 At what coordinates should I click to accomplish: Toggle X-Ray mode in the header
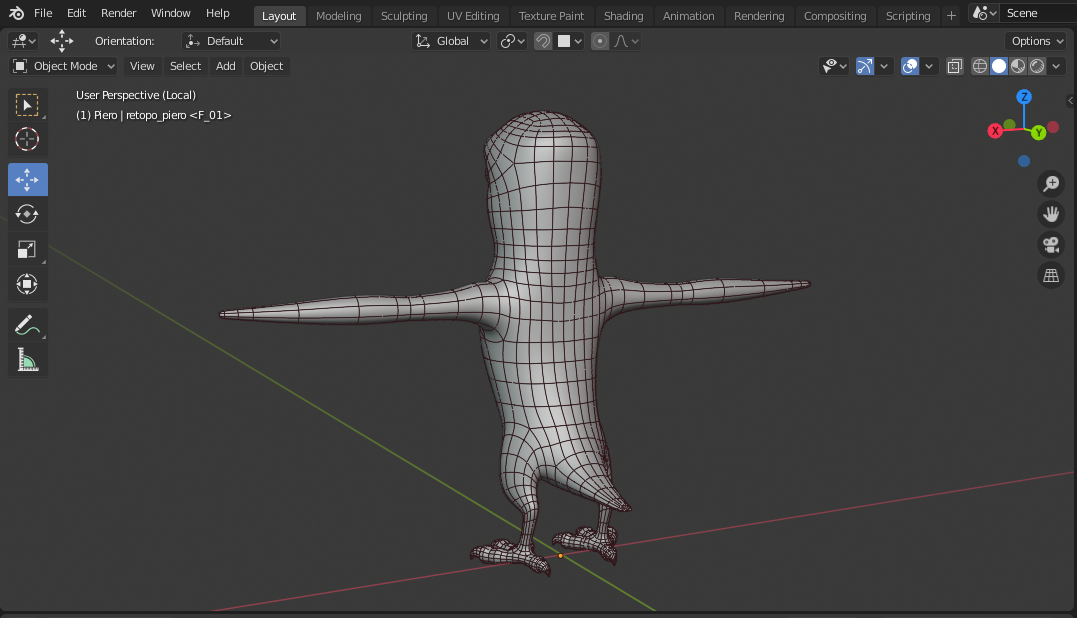[955, 66]
